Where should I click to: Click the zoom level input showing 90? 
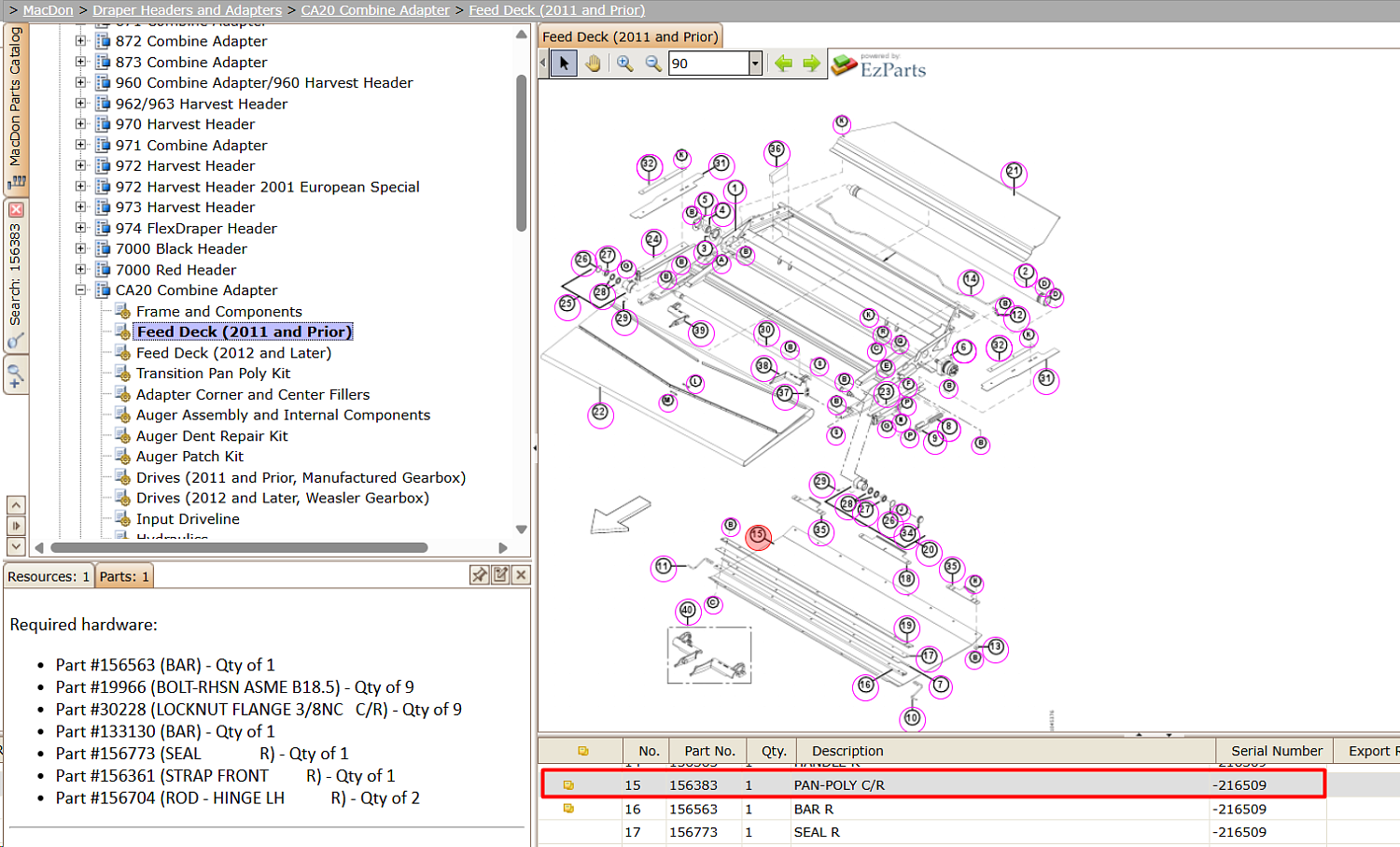(708, 64)
